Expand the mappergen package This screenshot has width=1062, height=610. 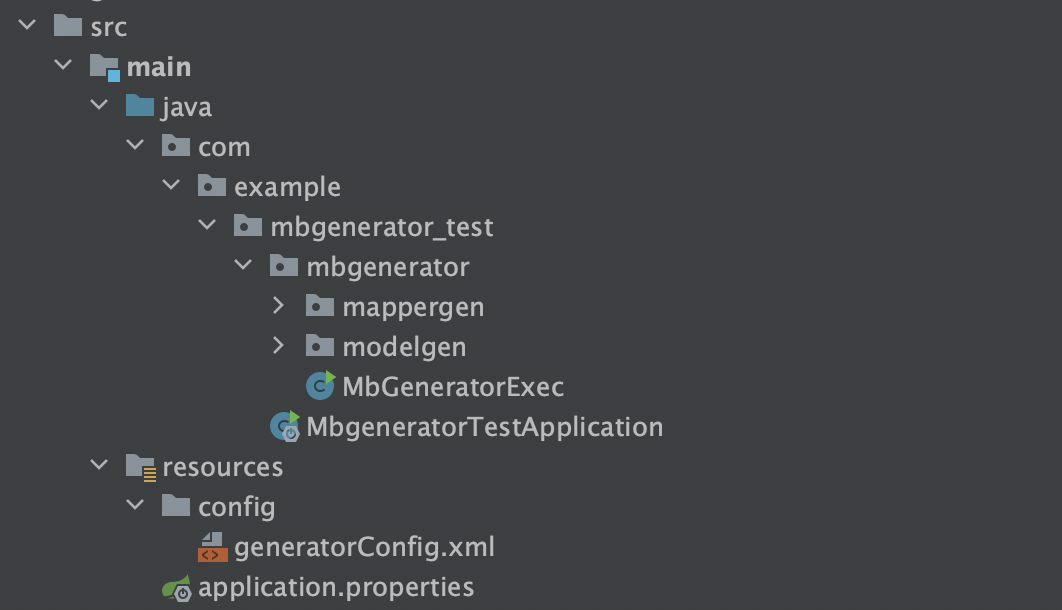[279, 306]
